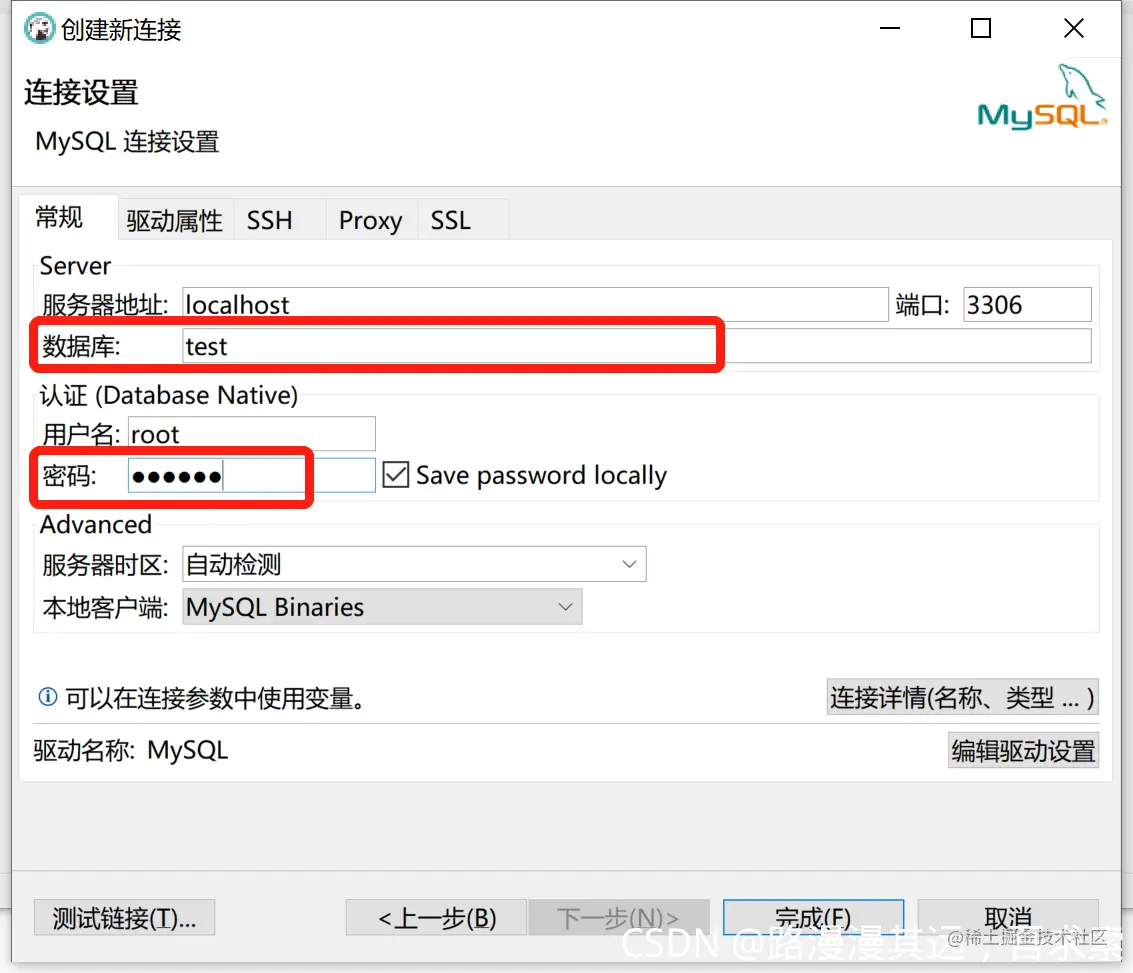Click the 端口 field showing 3306
The width and height of the screenshot is (1133, 973).
pos(1027,304)
